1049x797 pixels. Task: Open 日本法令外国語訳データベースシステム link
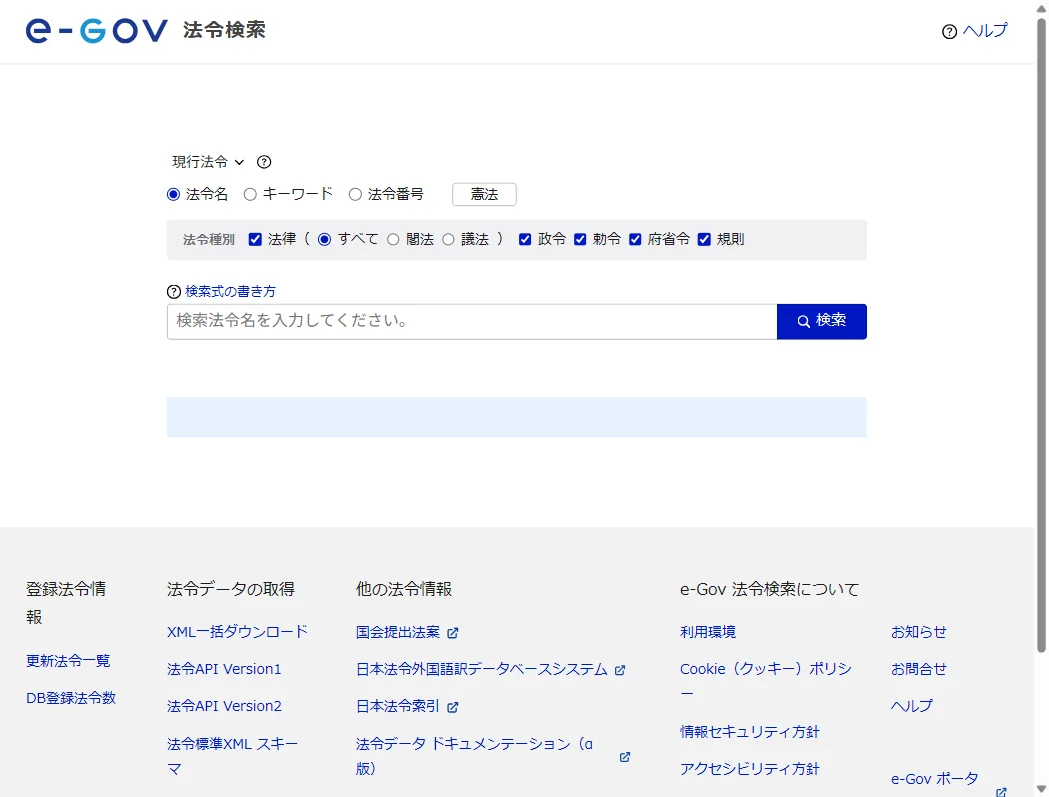(x=481, y=669)
